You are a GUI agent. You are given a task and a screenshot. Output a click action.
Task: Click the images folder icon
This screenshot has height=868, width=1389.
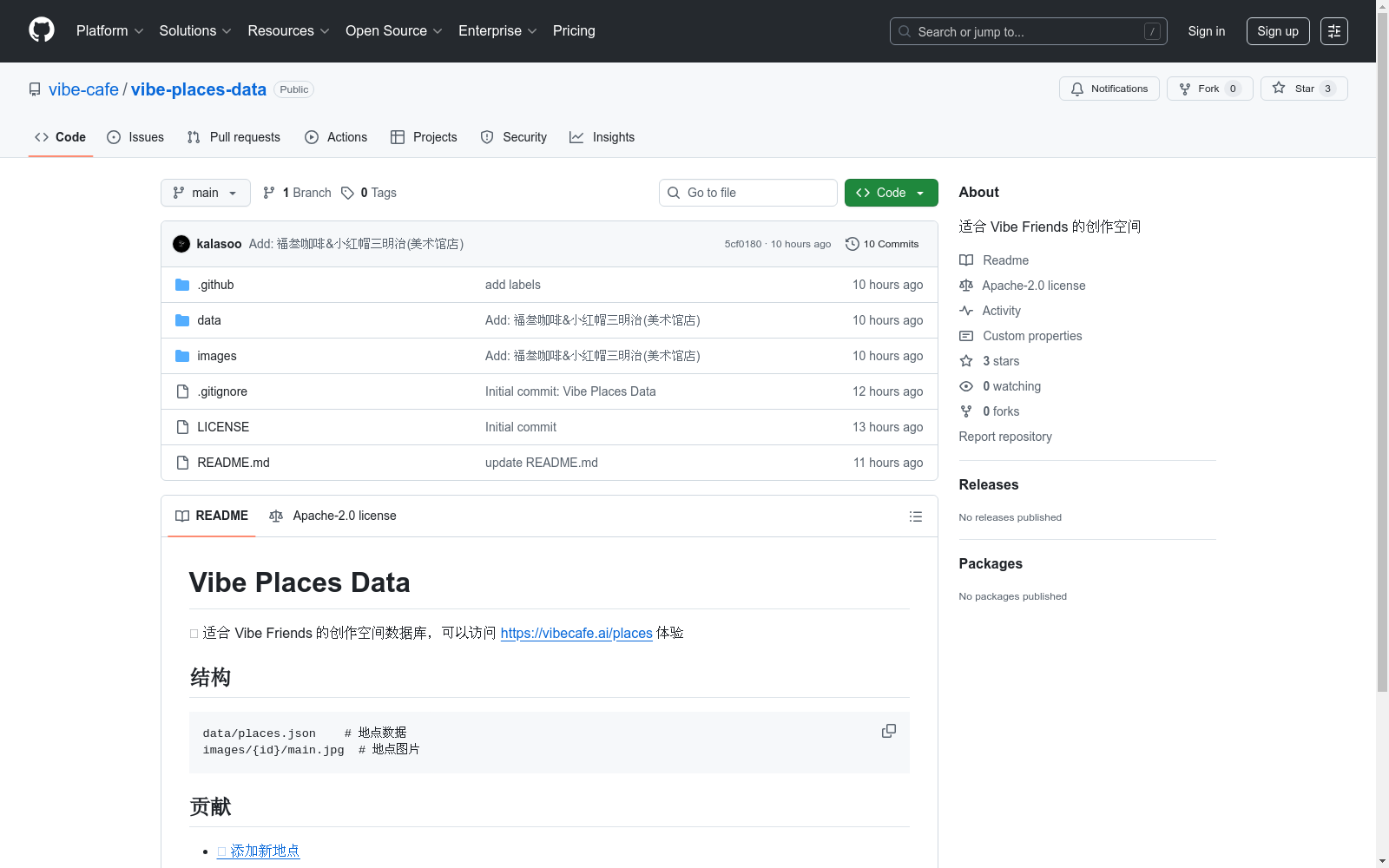(x=182, y=356)
